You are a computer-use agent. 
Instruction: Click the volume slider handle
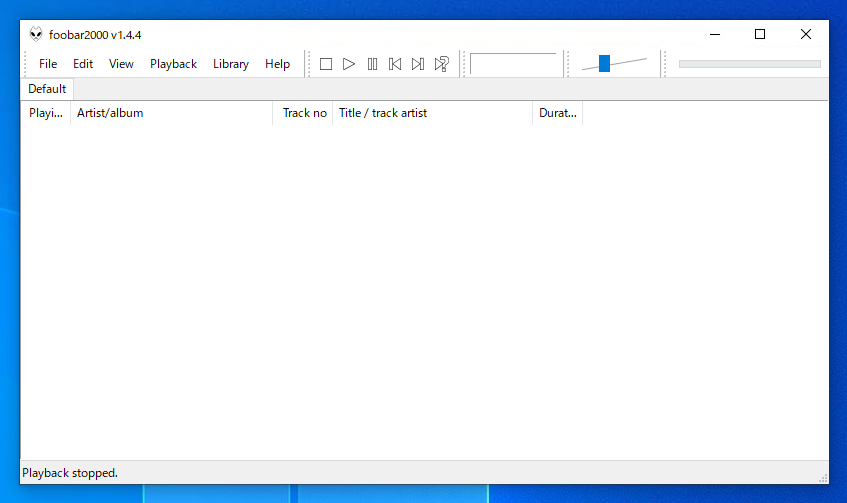604,63
